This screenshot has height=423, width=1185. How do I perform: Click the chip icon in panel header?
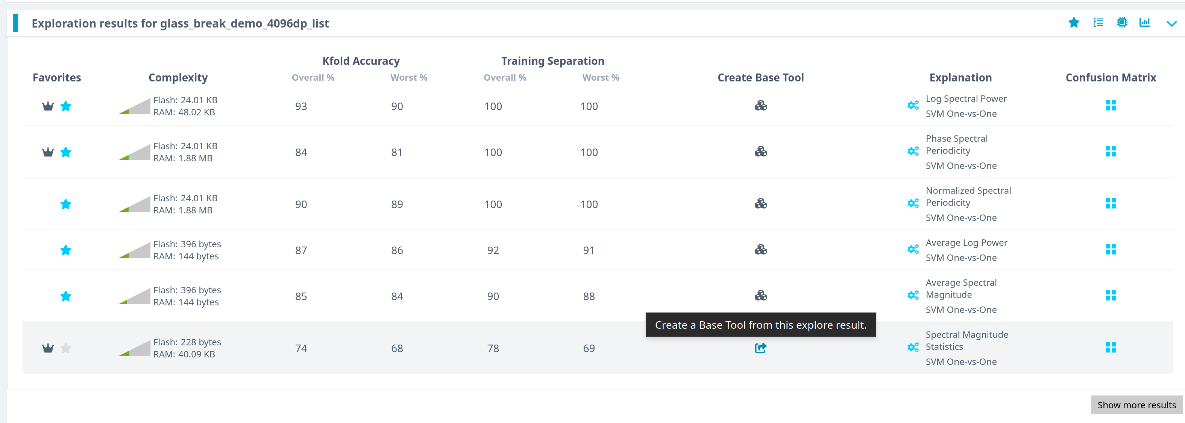click(x=1122, y=22)
